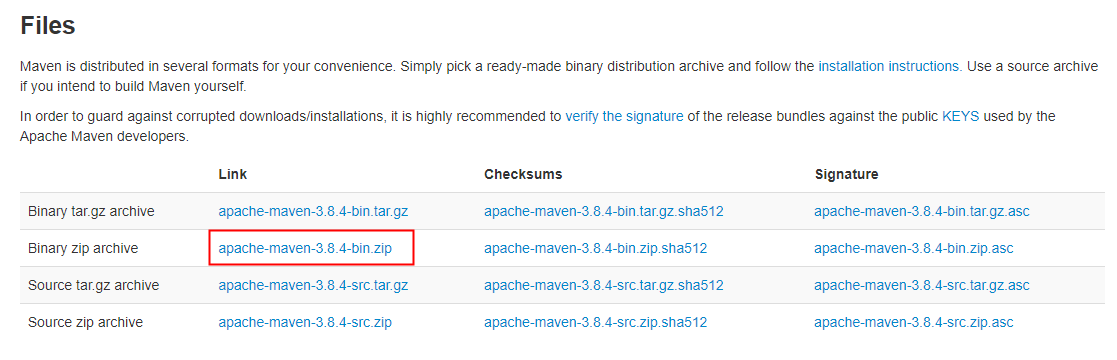Get apache-maven-3.8.4-src.tar.gz.asc signature
This screenshot has height=360, width=1117.
[x=922, y=286]
